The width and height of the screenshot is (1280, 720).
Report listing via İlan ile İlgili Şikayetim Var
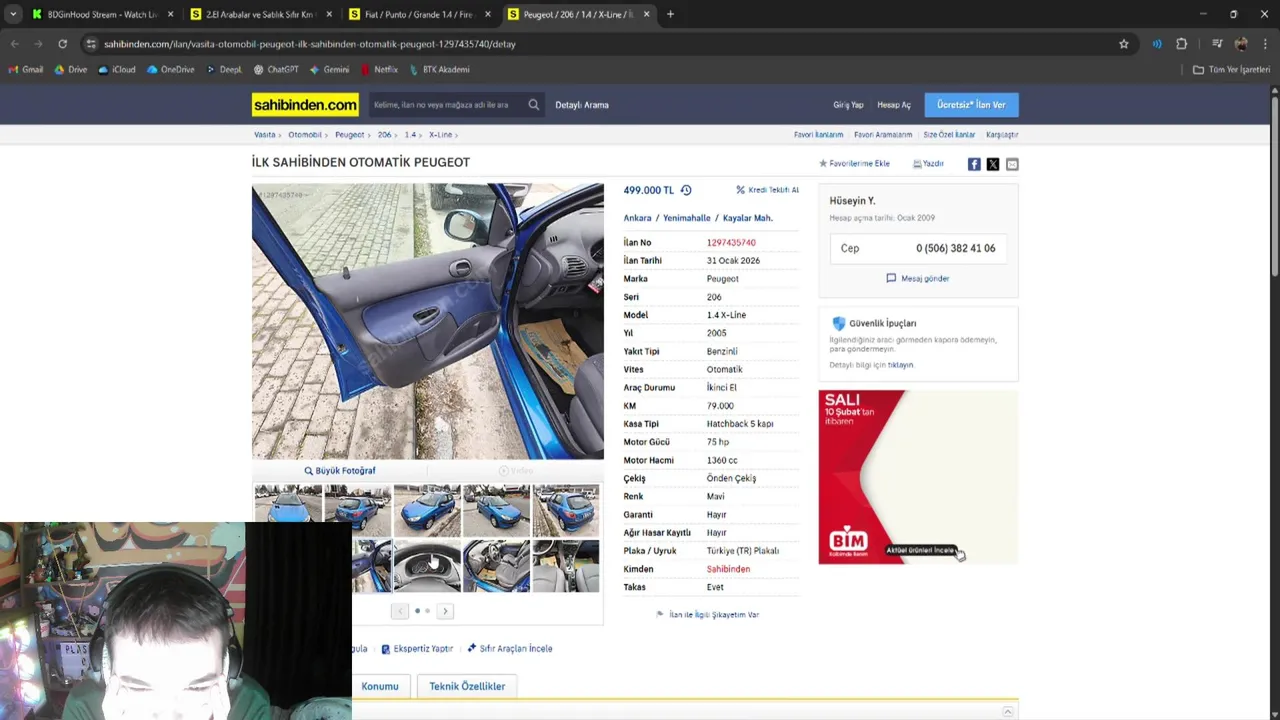tap(708, 615)
